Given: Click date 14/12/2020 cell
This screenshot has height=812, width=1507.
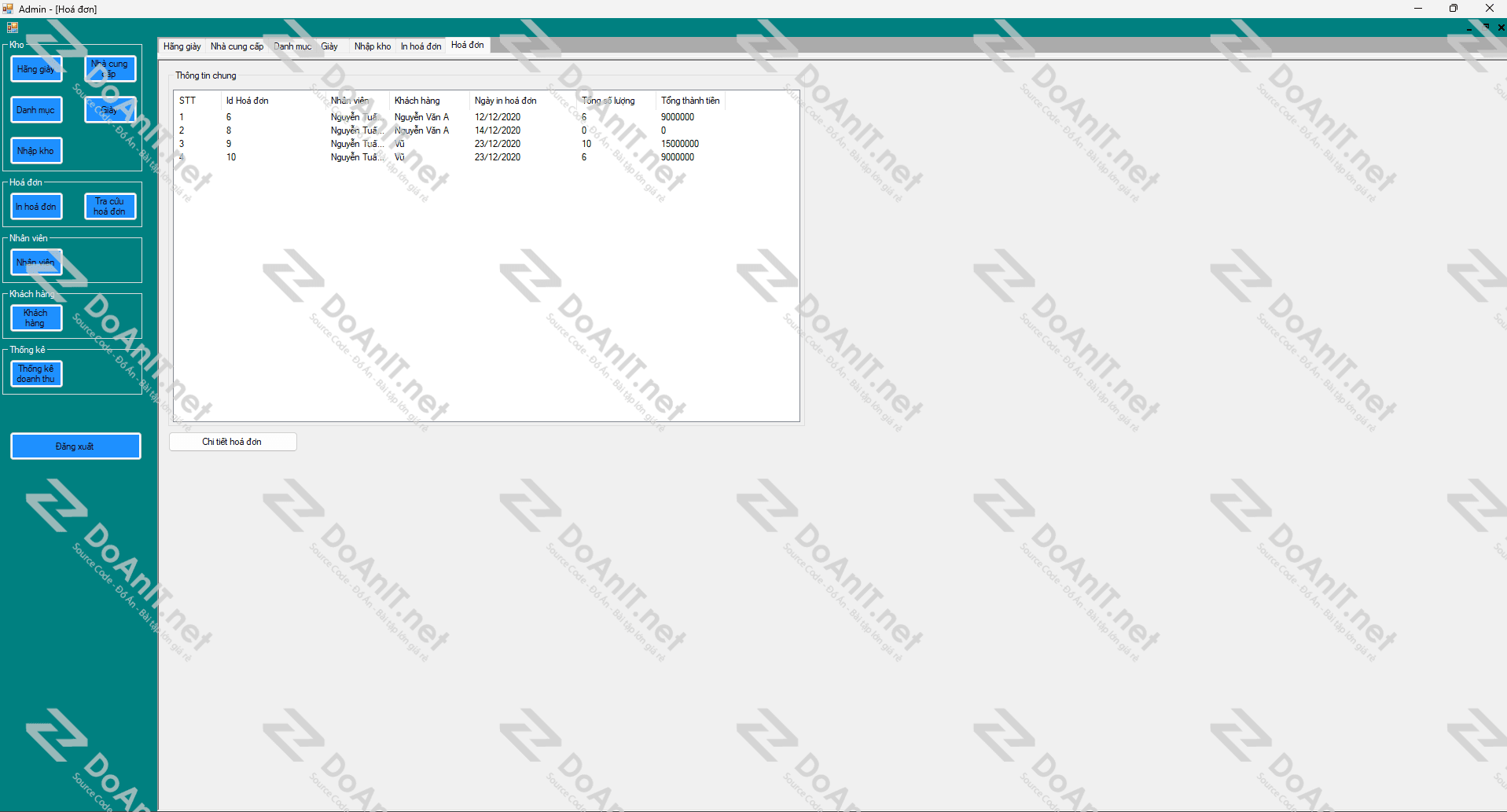Looking at the screenshot, I should [x=498, y=130].
